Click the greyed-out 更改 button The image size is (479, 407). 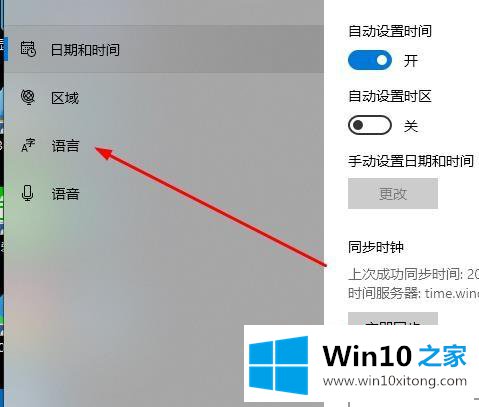click(393, 193)
